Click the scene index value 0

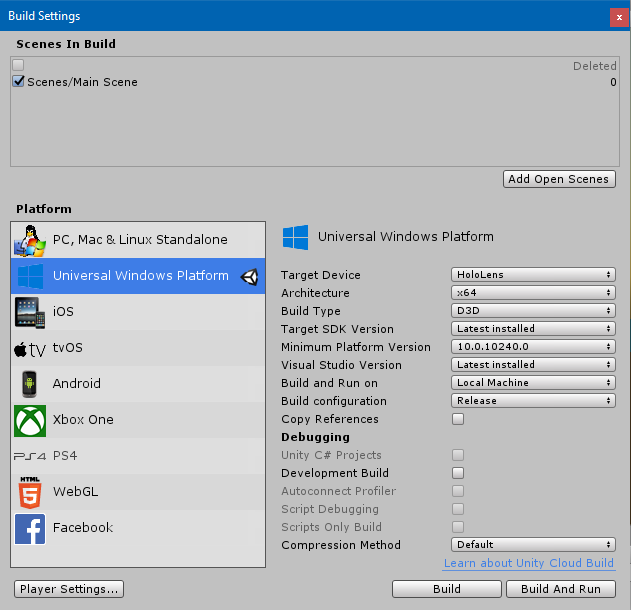pyautogui.click(x=613, y=82)
